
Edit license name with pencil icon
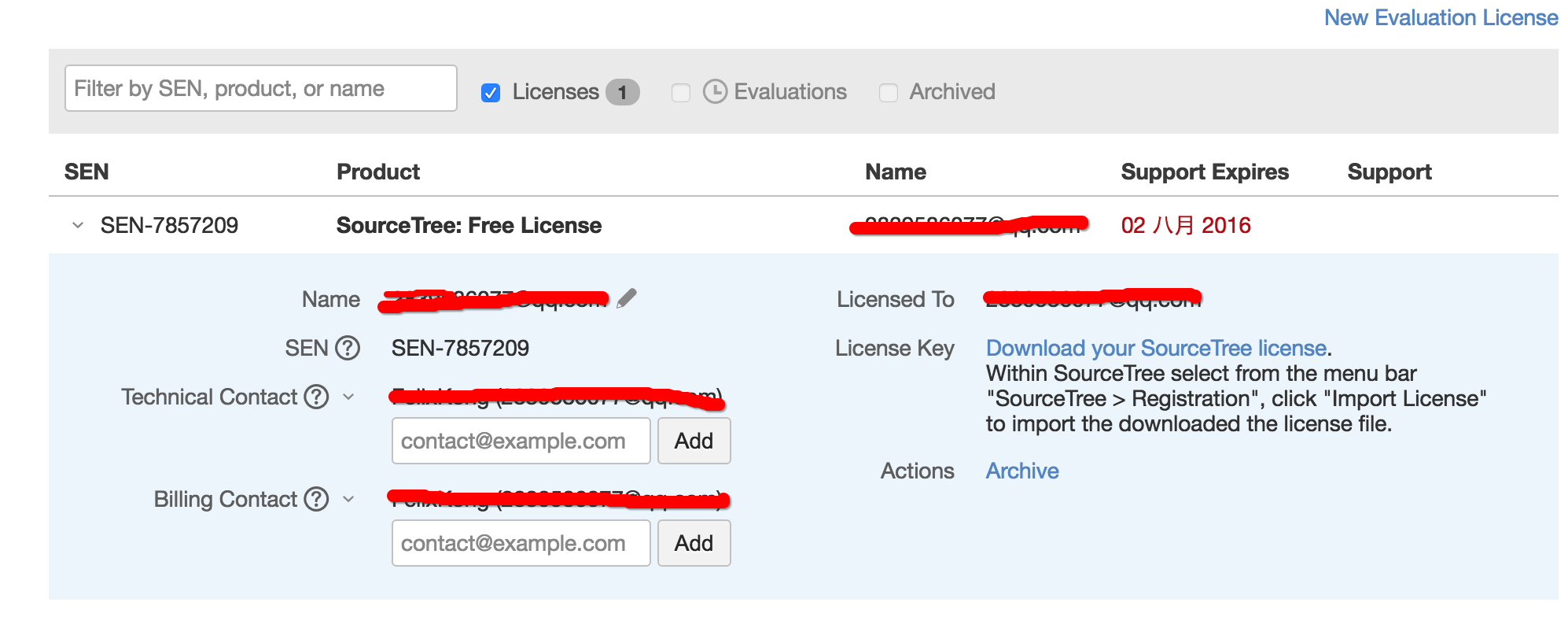click(627, 299)
